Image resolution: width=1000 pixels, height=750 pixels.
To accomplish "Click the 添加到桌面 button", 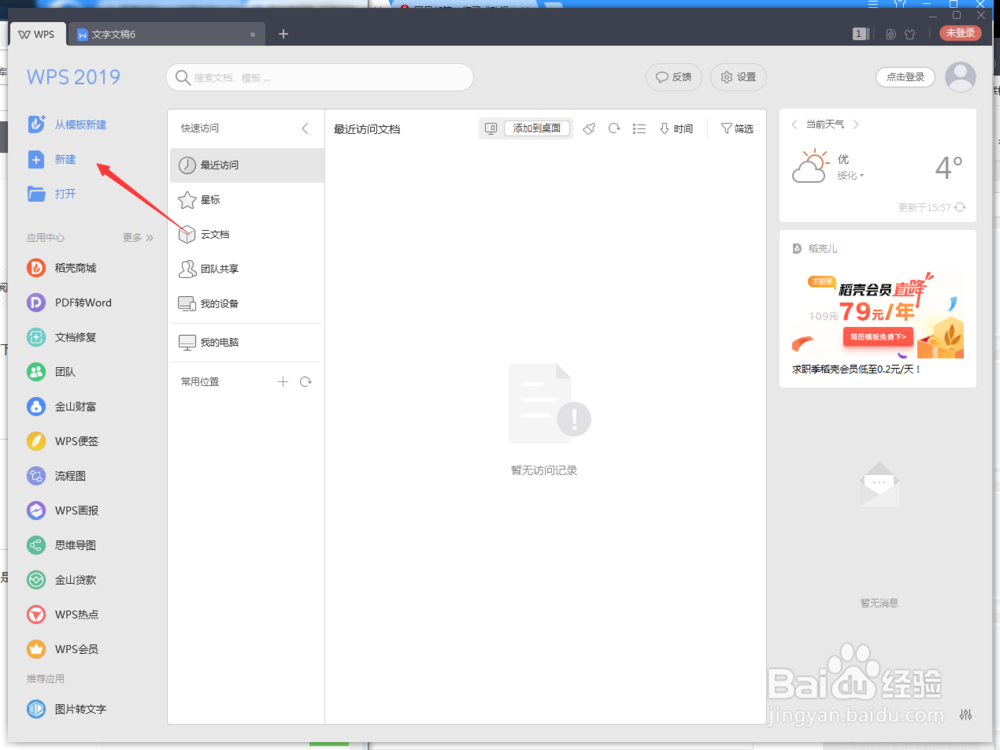I will (537, 128).
